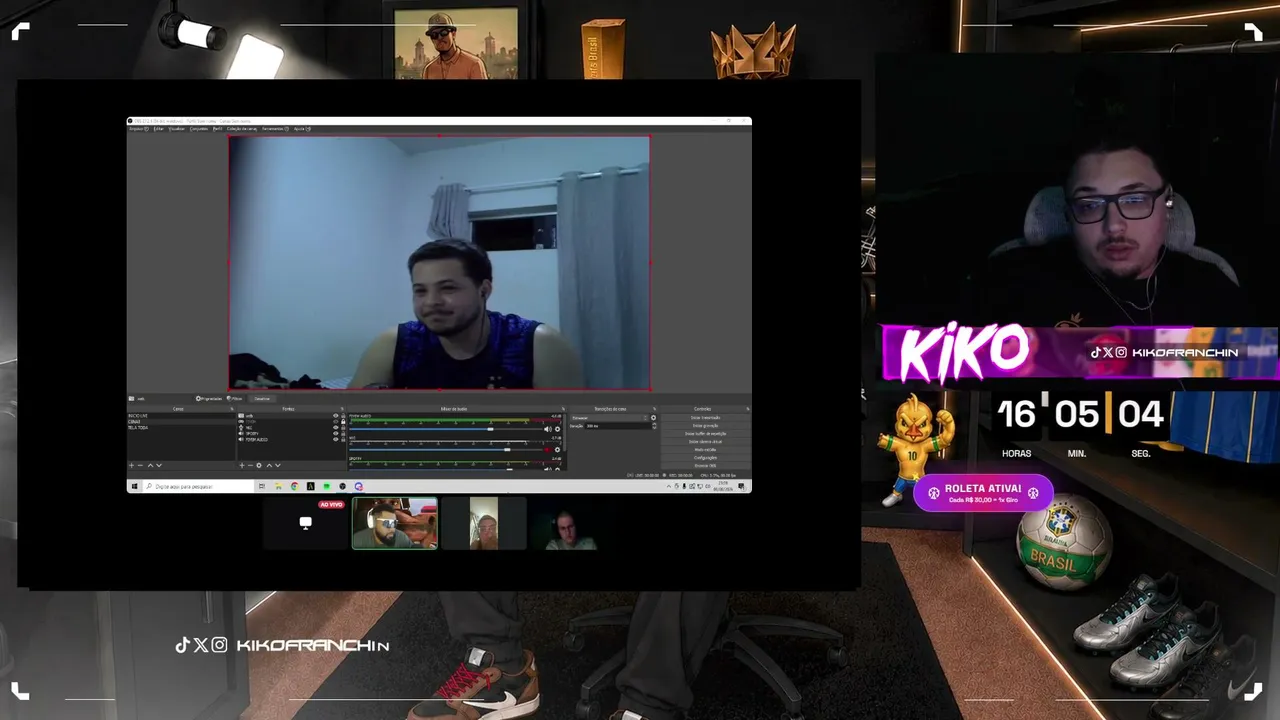Click Iniciar câmera virtual
This screenshot has width=1280, height=720.
(705, 442)
